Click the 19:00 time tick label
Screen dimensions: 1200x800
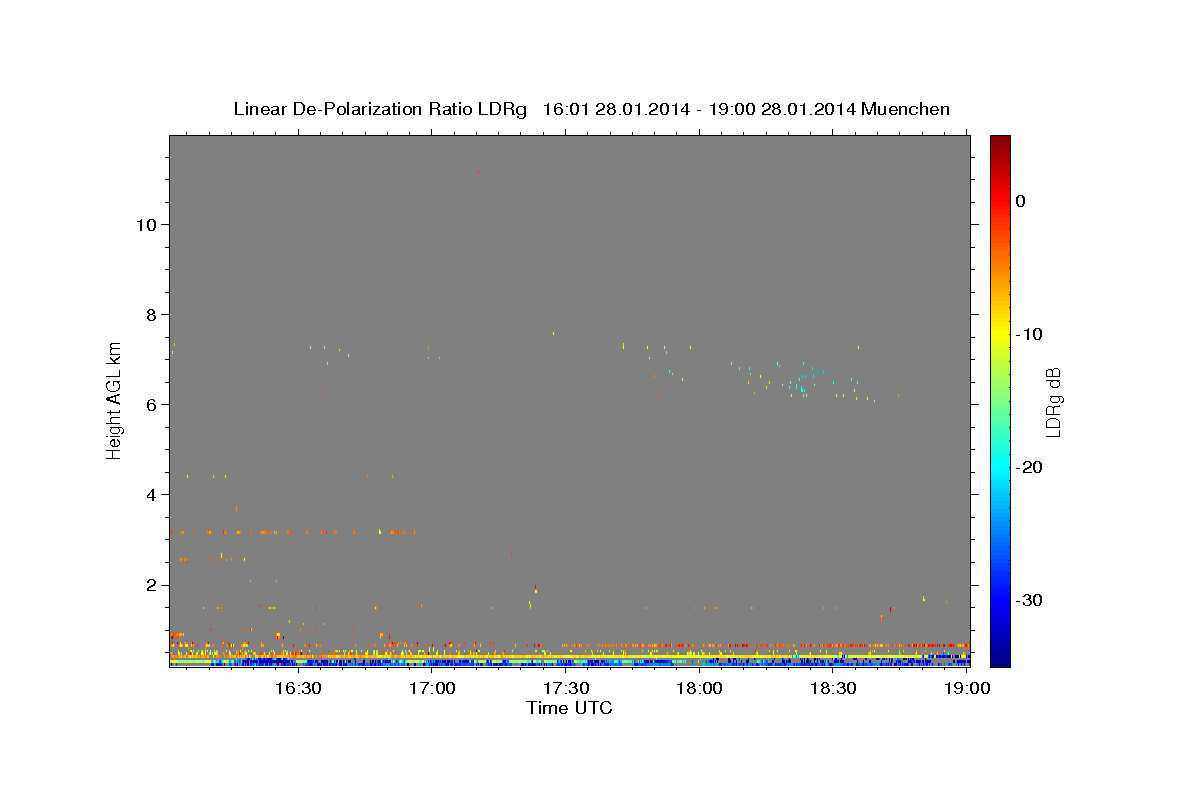[968, 688]
